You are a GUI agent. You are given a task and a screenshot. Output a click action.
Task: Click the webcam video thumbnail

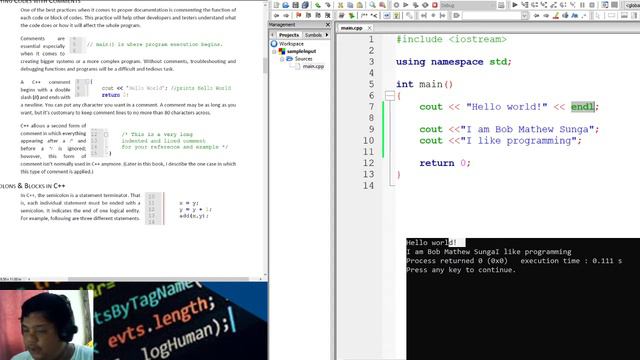click(47, 325)
